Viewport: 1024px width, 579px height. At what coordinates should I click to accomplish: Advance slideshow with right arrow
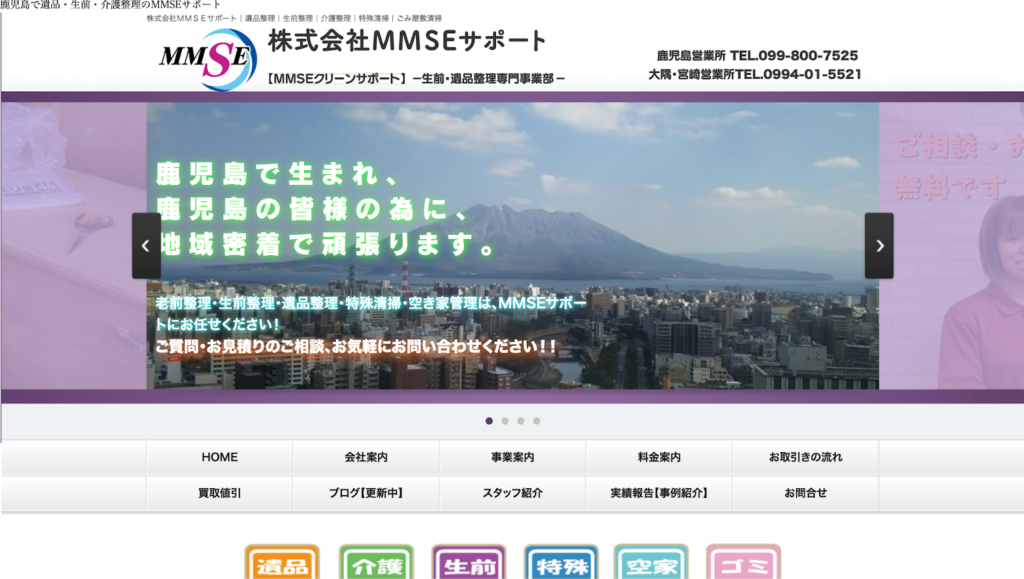[879, 245]
